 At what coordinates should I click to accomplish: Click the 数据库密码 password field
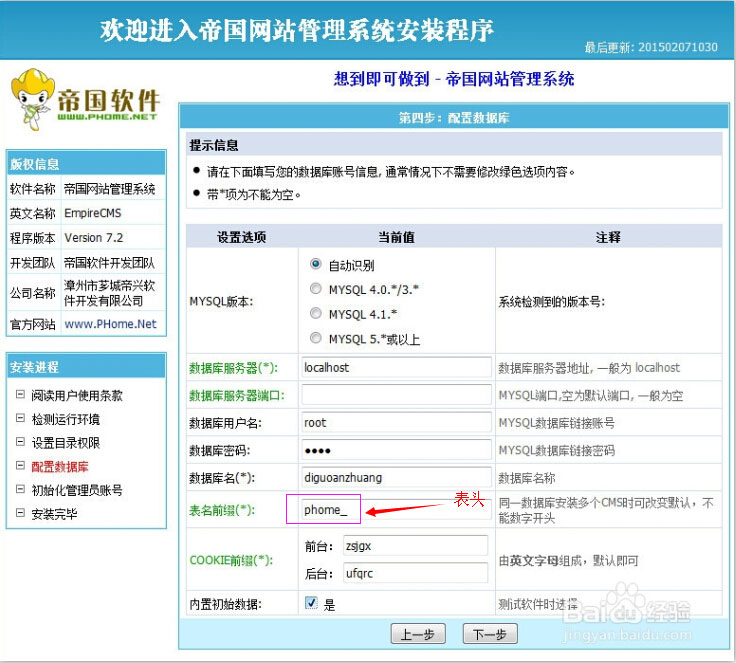click(396, 450)
